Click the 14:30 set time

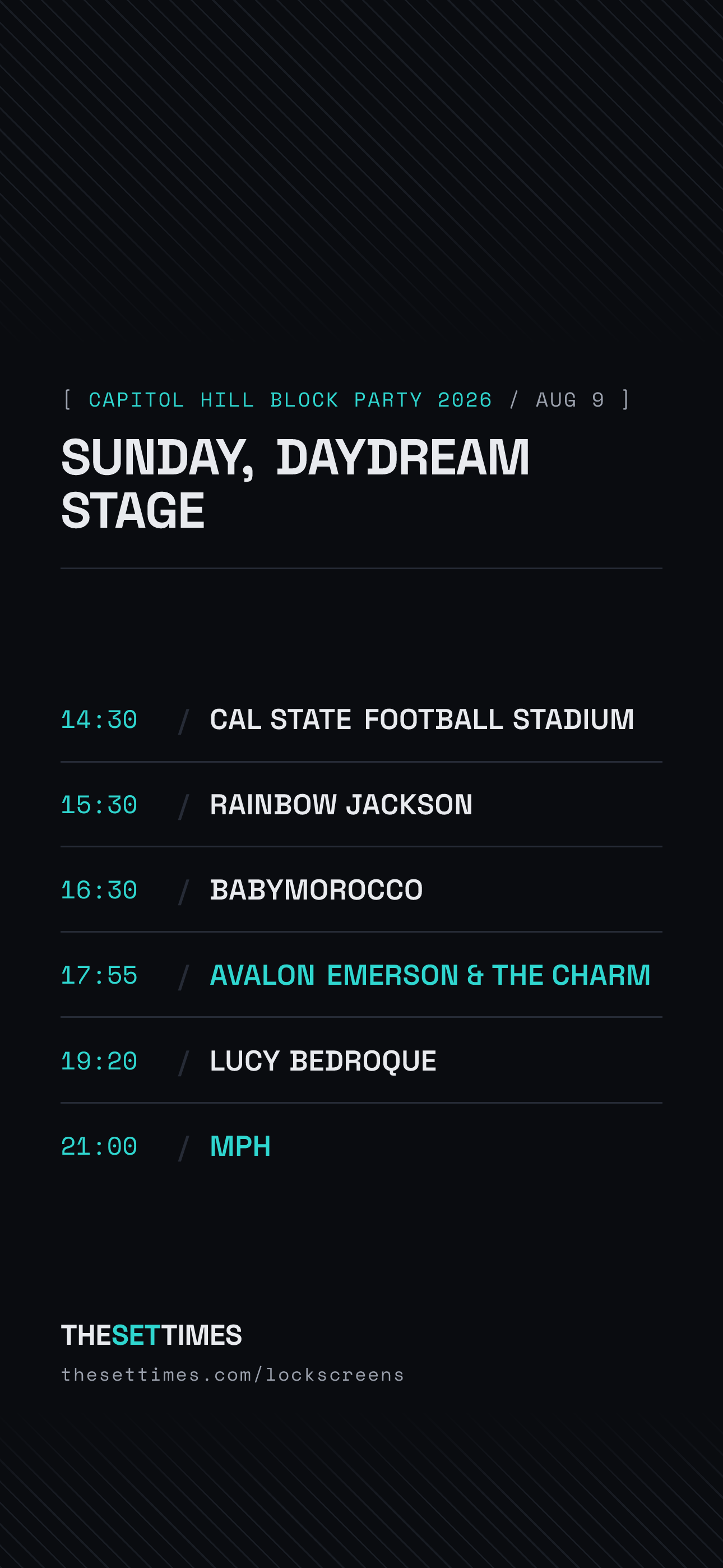[99, 720]
